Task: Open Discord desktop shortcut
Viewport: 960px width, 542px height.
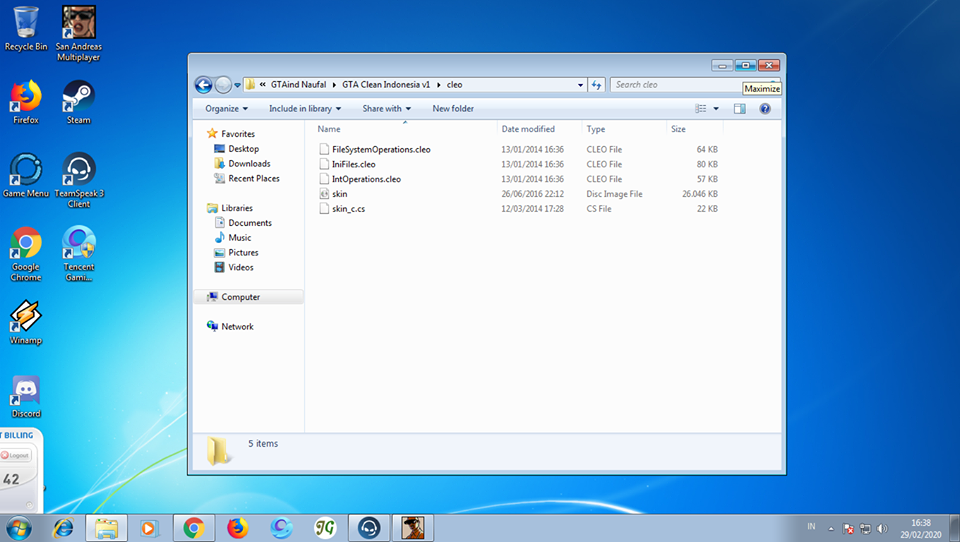Action: (x=26, y=397)
